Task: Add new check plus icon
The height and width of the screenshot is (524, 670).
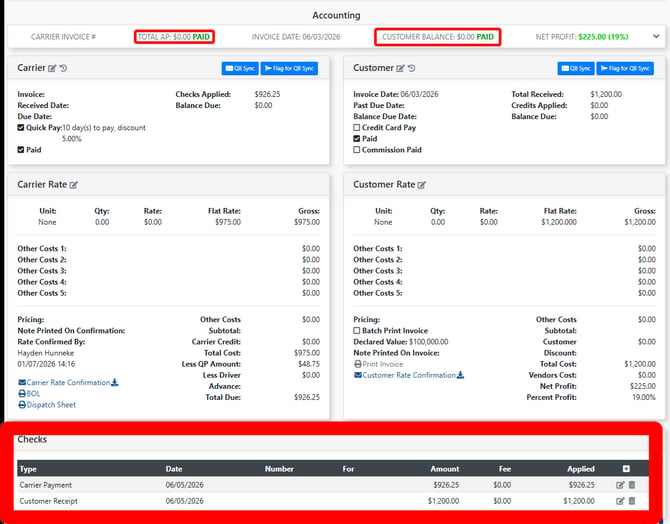Action: tap(626, 469)
